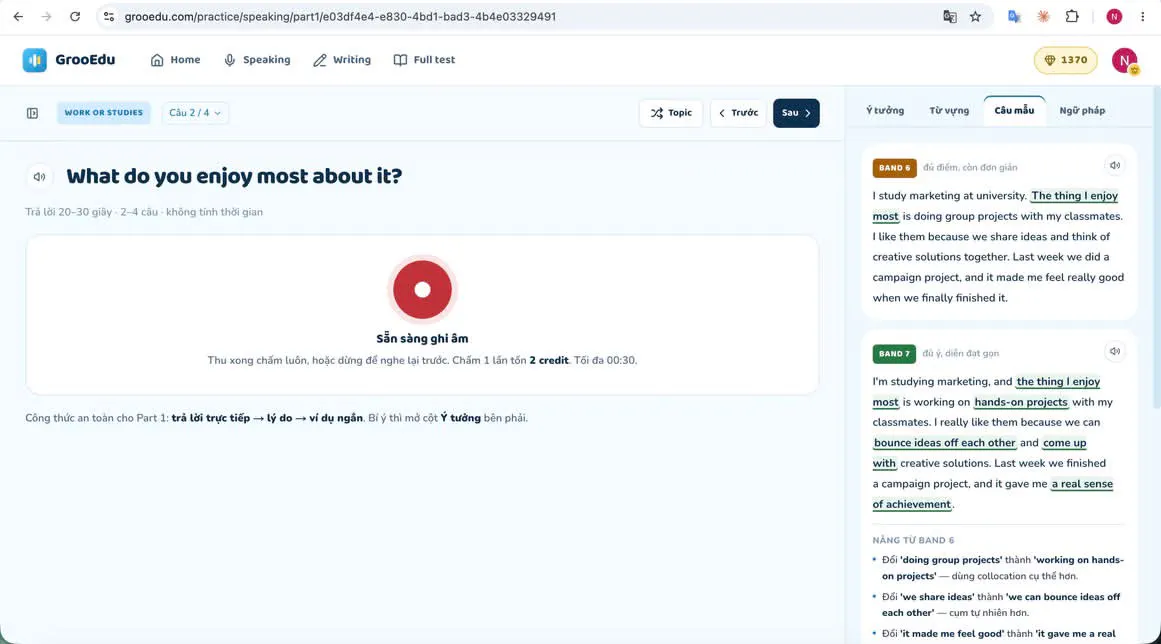This screenshot has width=1161, height=644.
Task: Go forward with the browser forward arrow
Action: coord(47,16)
